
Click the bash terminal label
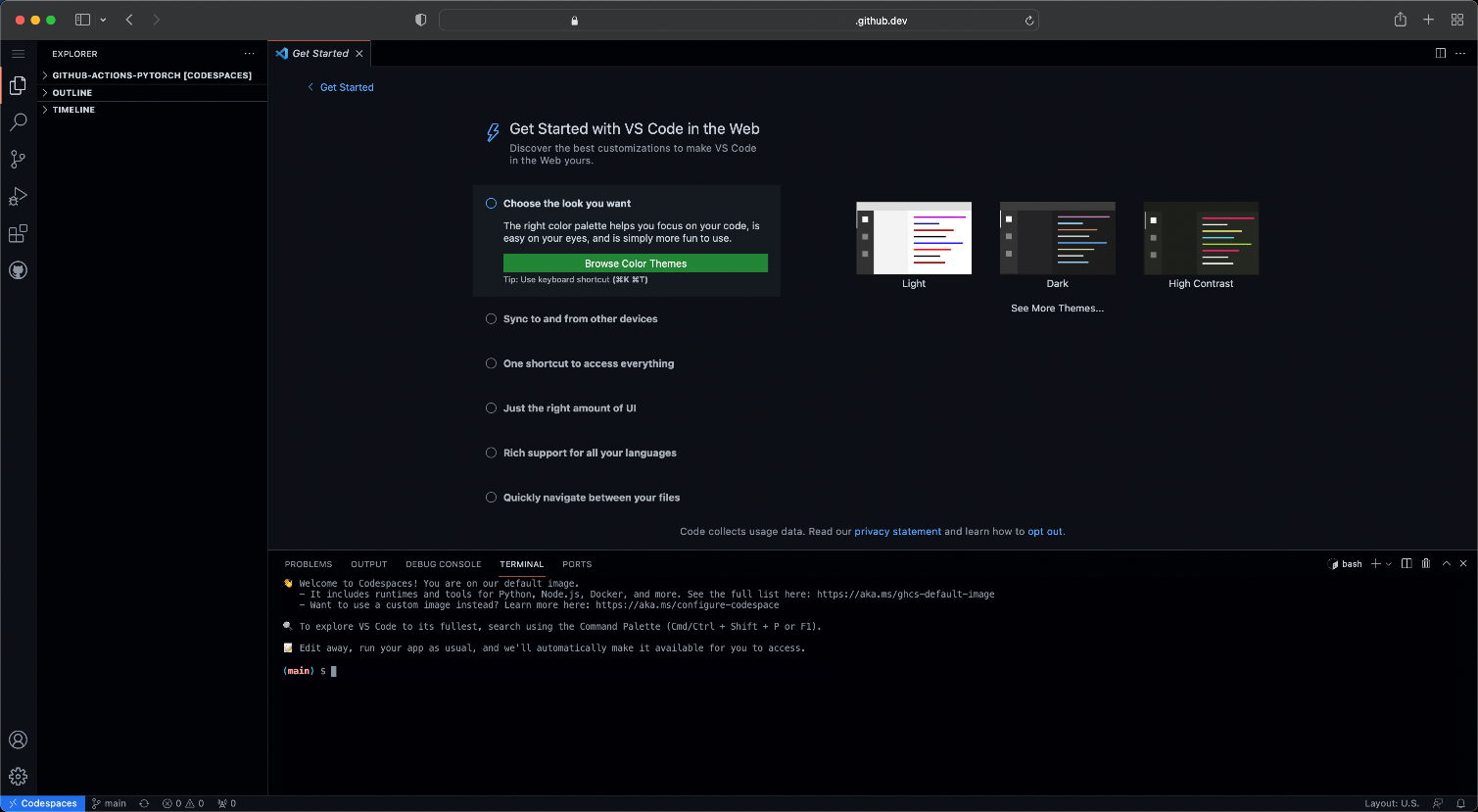1345,564
